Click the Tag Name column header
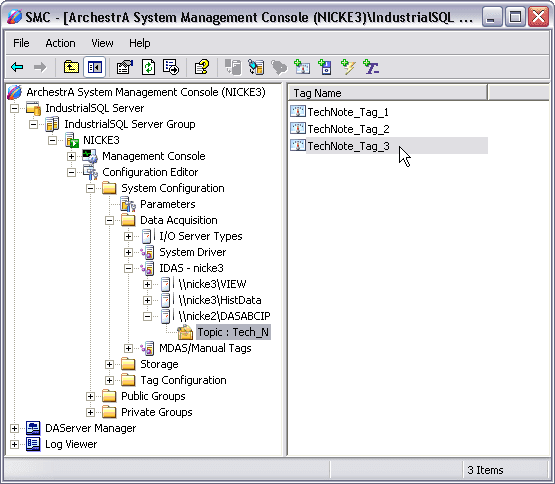Viewport: 555px width, 484px height. click(x=388, y=93)
